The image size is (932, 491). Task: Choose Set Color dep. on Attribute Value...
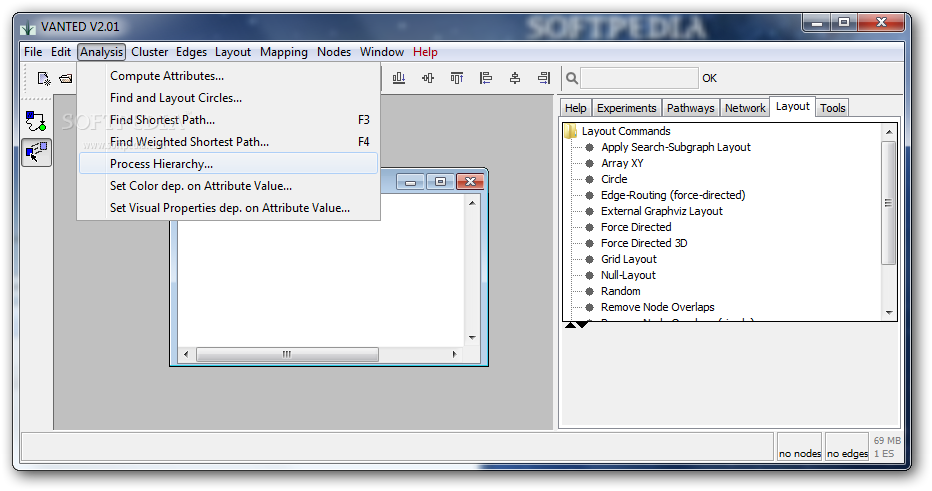click(x=229, y=186)
